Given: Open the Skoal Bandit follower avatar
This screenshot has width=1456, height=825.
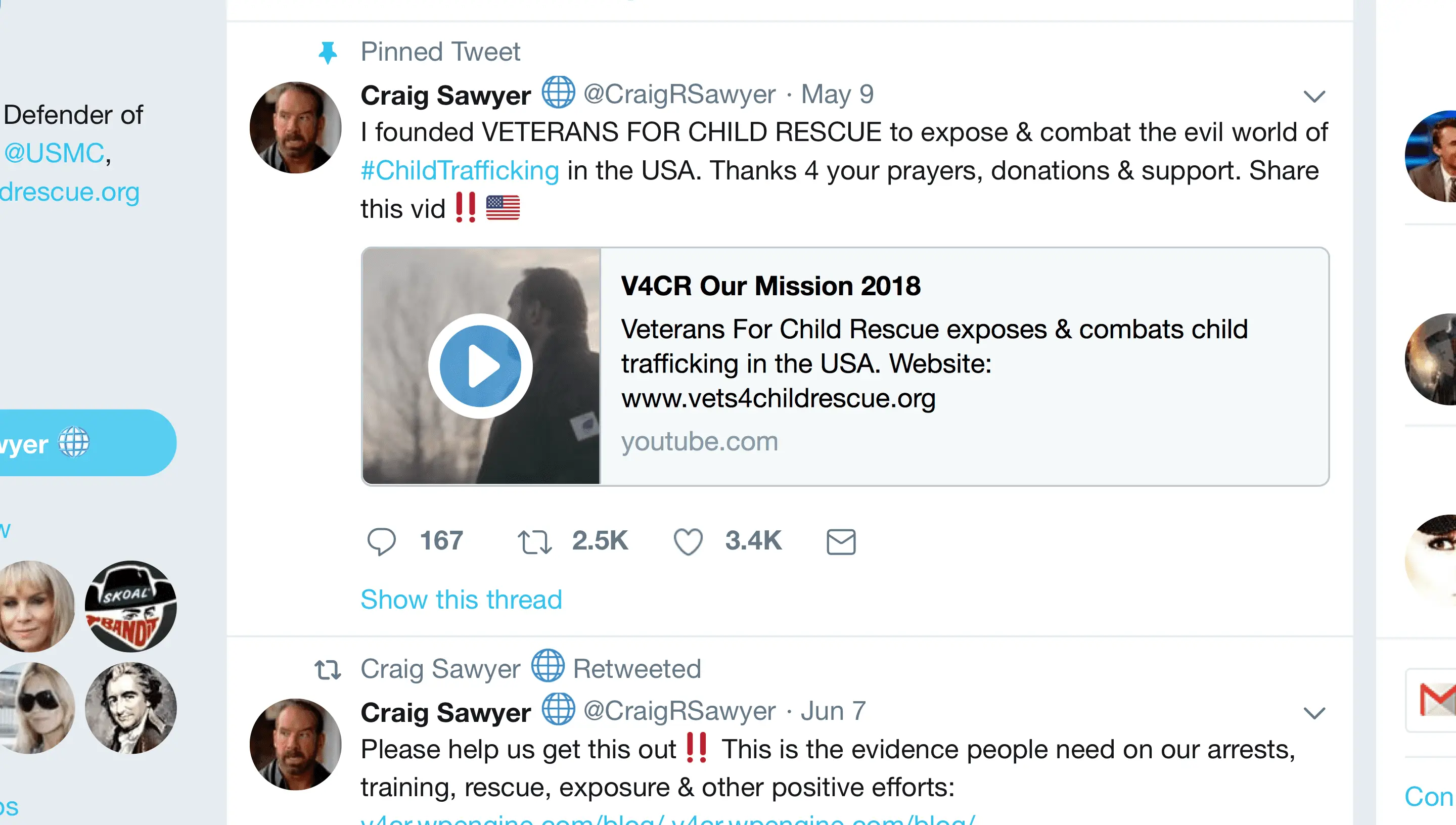Looking at the screenshot, I should pos(131,606).
